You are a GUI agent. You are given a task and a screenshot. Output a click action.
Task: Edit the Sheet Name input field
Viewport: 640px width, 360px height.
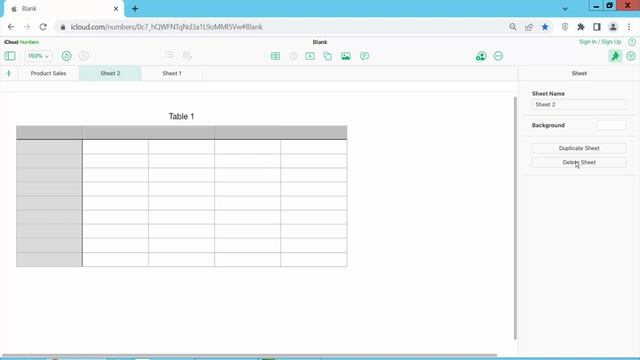point(579,104)
